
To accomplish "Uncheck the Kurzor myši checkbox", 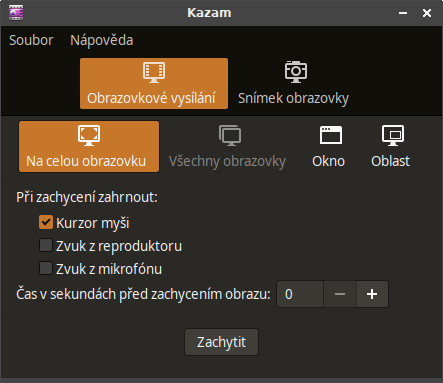I will point(46,222).
